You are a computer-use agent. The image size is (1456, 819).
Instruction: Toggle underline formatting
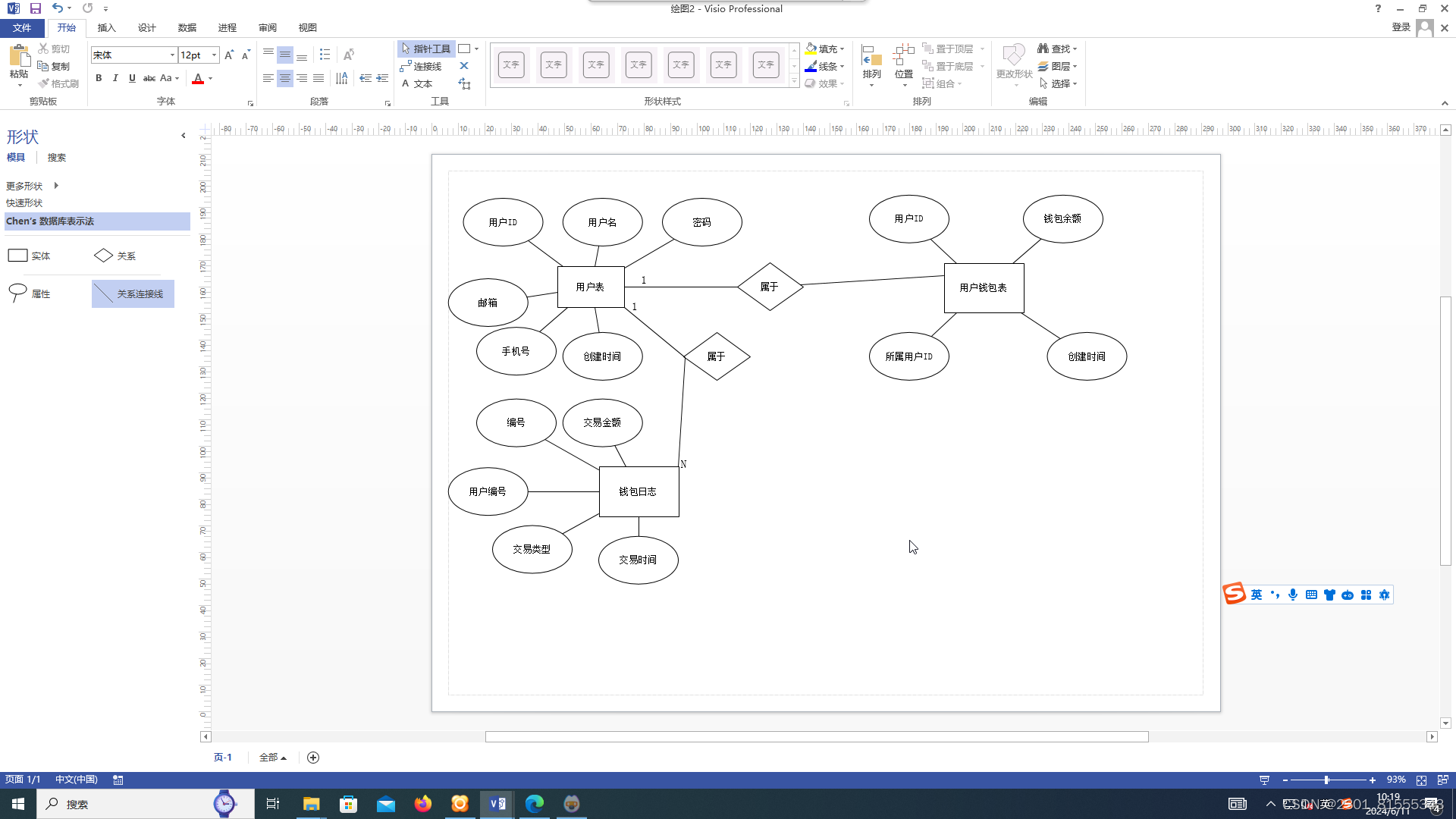[x=132, y=78]
